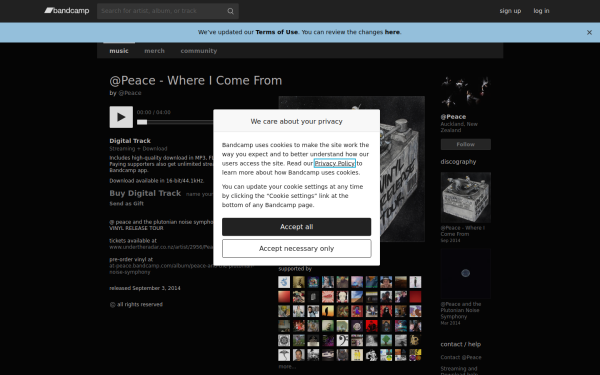
Task: Dismiss the Terms of Use banner
Action: click(589, 33)
